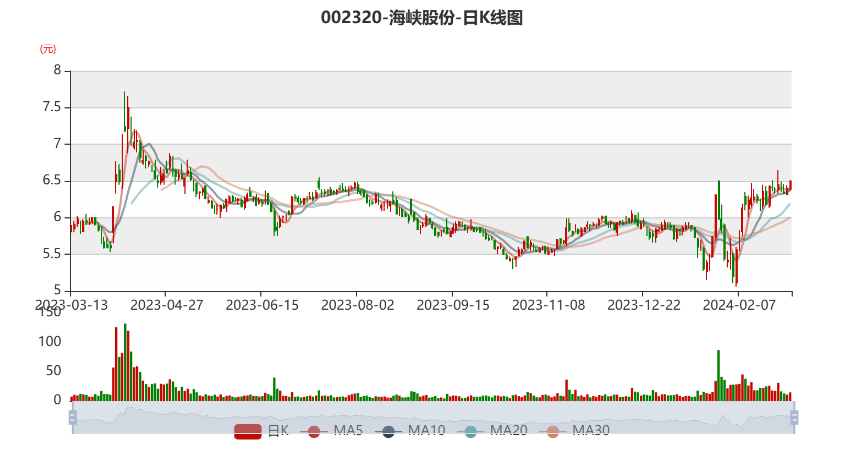Toggle the MA30 legend line
This screenshot has width=856, height=464.
(x=574, y=431)
